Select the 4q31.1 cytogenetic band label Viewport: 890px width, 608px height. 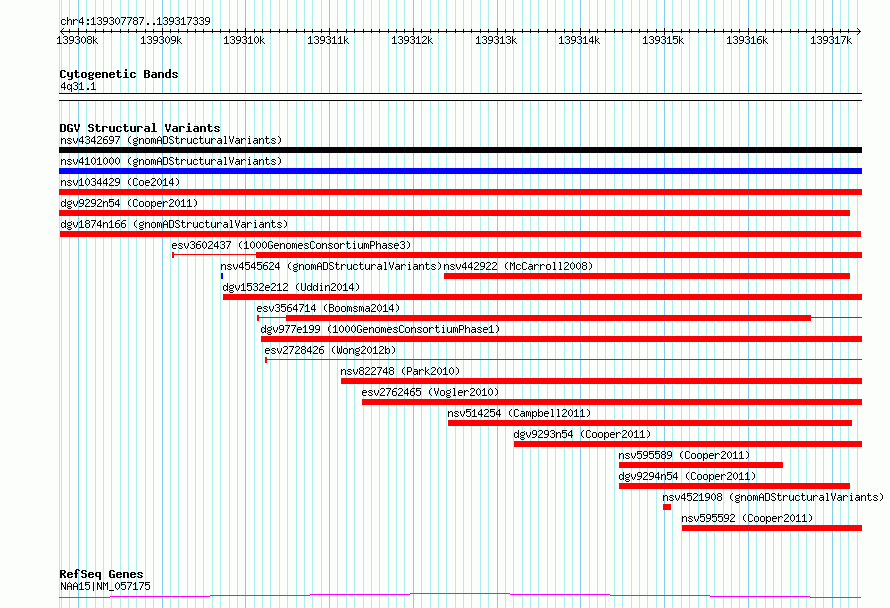tap(78, 86)
